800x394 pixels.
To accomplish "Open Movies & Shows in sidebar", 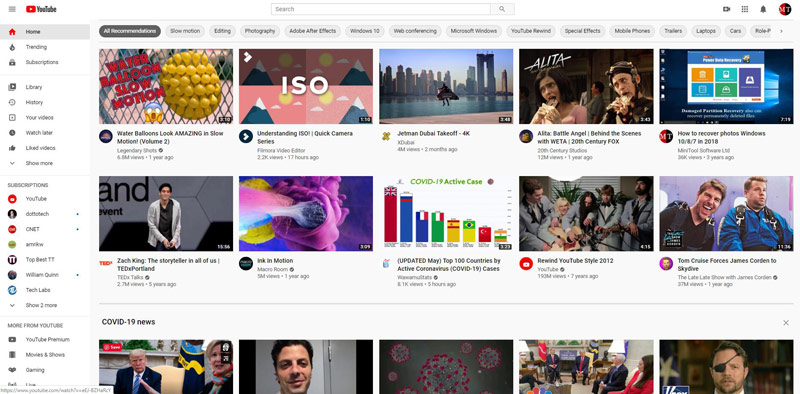I will 45,355.
